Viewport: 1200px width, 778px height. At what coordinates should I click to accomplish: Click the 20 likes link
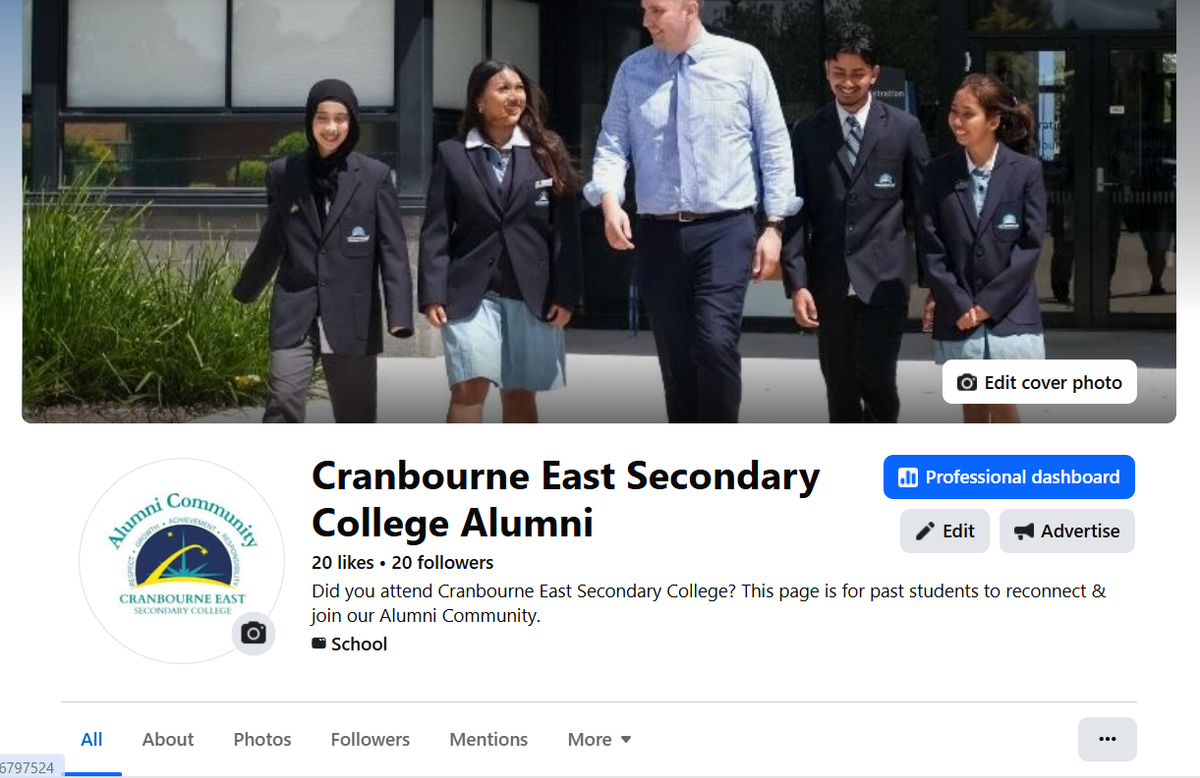[x=343, y=562]
